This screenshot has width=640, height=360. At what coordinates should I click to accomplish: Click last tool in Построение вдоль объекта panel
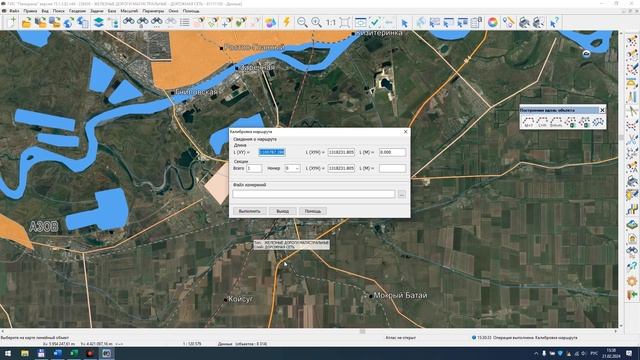pyautogui.click(x=598, y=122)
